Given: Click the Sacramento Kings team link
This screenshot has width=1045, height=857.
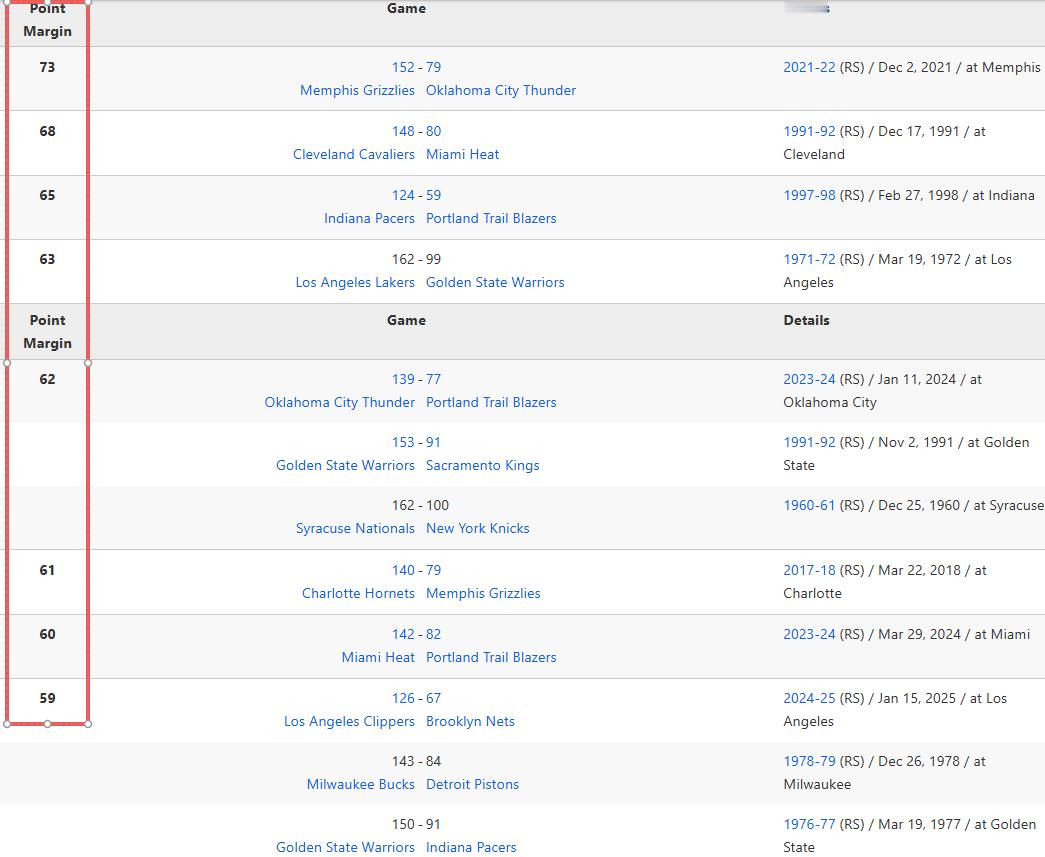Looking at the screenshot, I should [482, 465].
